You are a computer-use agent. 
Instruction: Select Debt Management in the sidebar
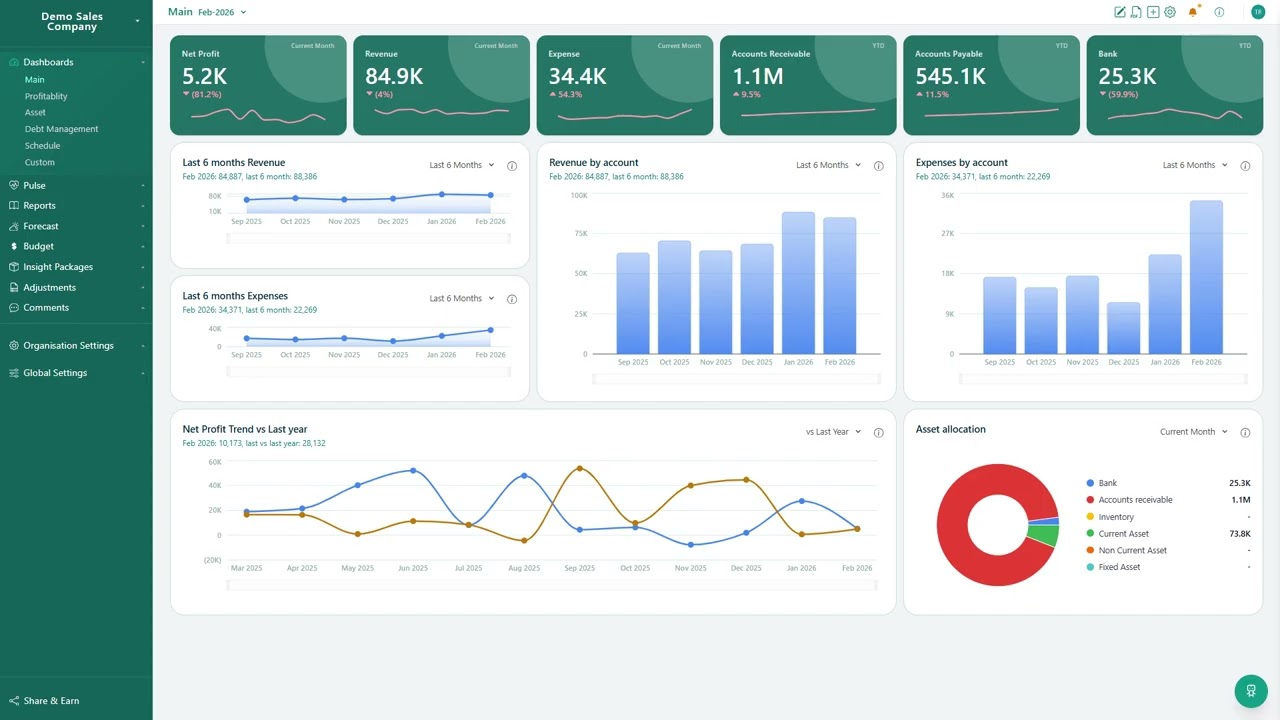pyautogui.click(x=62, y=129)
